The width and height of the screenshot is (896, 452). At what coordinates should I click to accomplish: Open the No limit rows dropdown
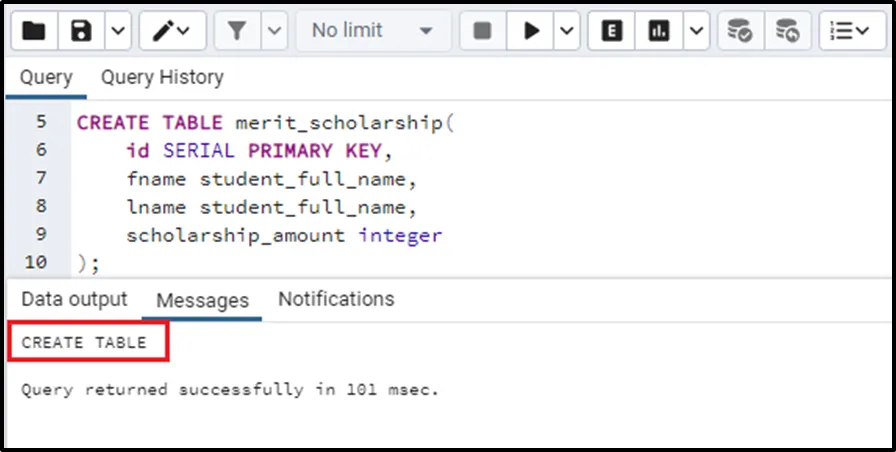click(x=372, y=31)
